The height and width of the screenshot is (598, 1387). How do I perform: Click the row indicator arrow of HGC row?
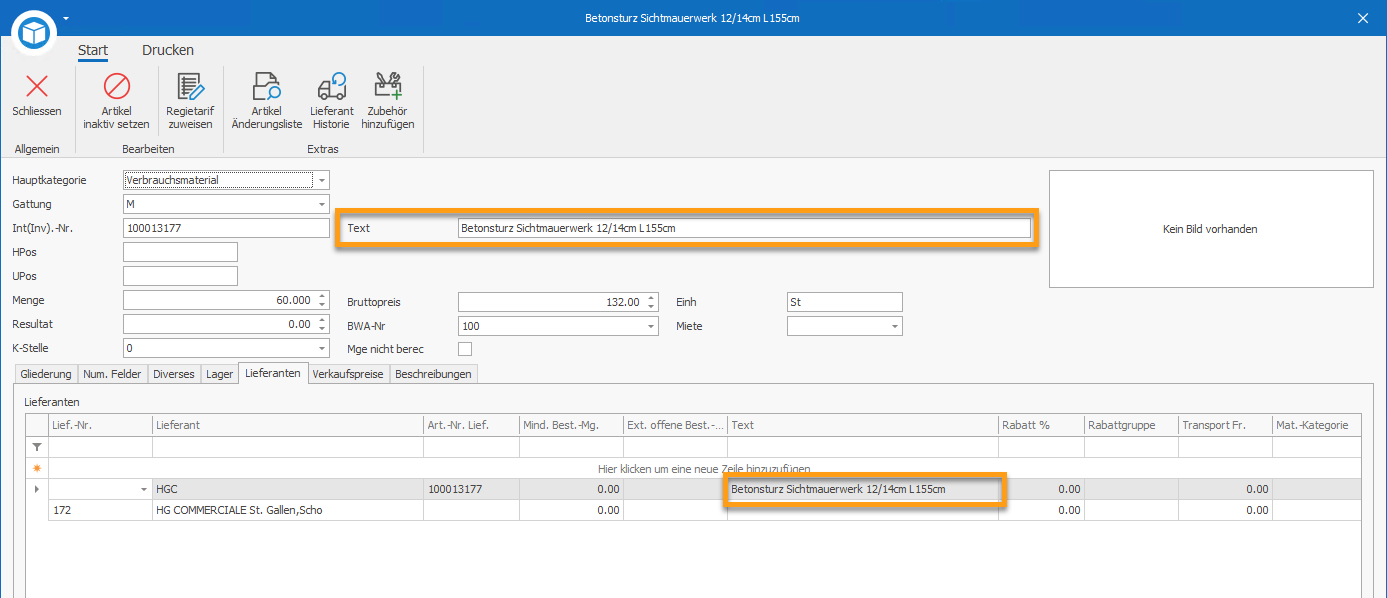(37, 489)
